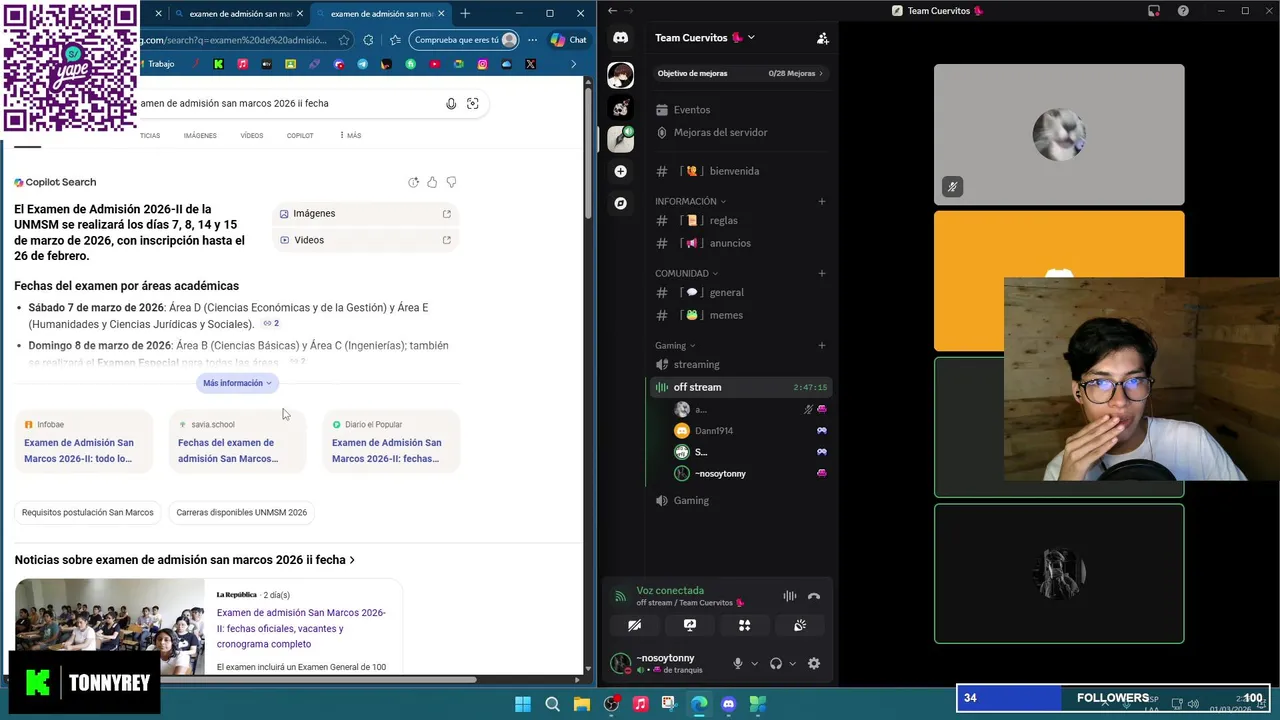Open noise suppression waveform icon in Discord

[x=790, y=596]
